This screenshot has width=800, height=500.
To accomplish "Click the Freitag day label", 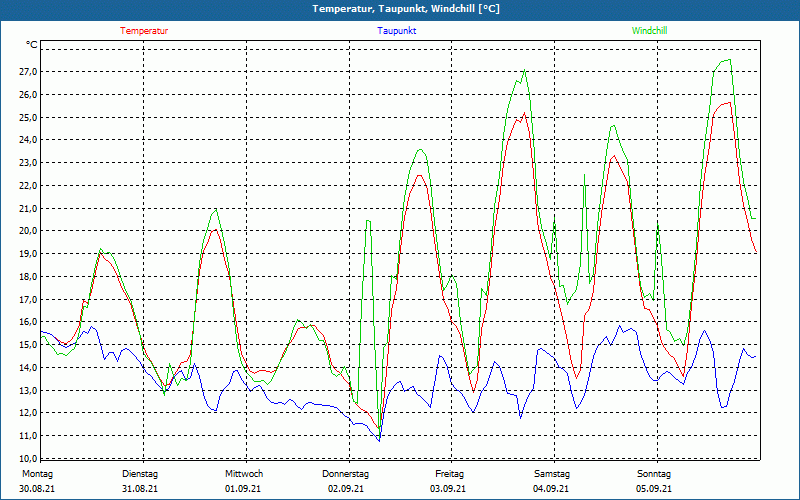I will coord(449,474).
